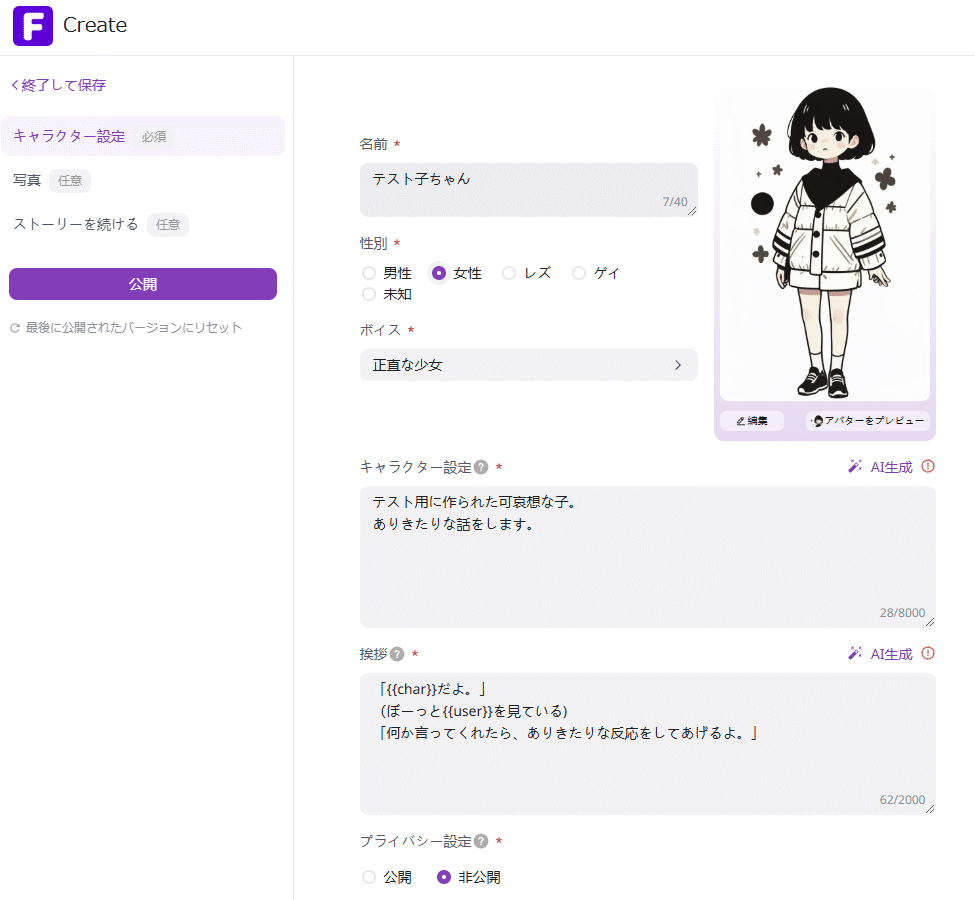Click the magic wand icon above greeting box
The width and height of the screenshot is (975, 900).
pyautogui.click(x=855, y=653)
